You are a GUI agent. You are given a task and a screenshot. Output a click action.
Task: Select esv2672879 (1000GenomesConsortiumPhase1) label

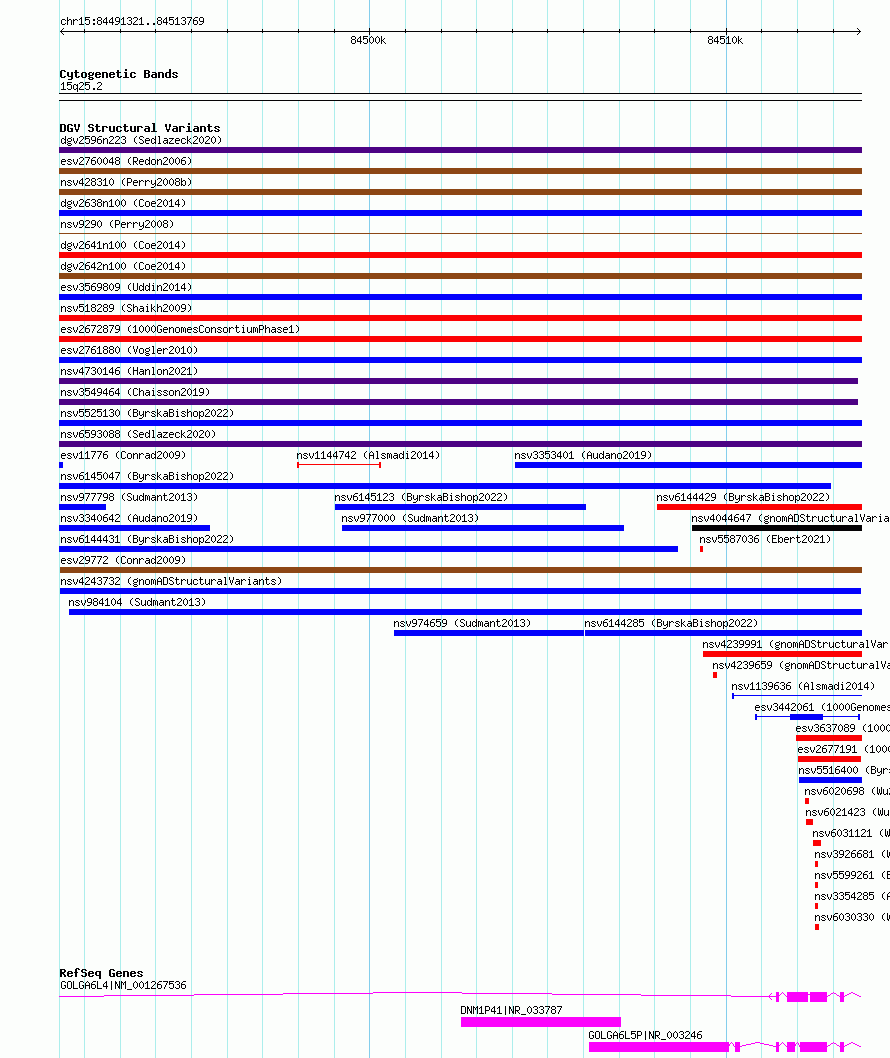coord(180,329)
